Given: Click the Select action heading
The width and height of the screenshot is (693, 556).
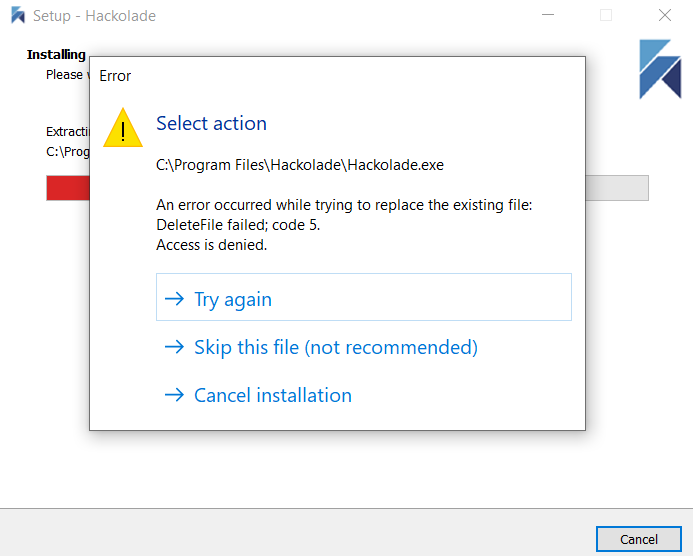Looking at the screenshot, I should point(211,123).
